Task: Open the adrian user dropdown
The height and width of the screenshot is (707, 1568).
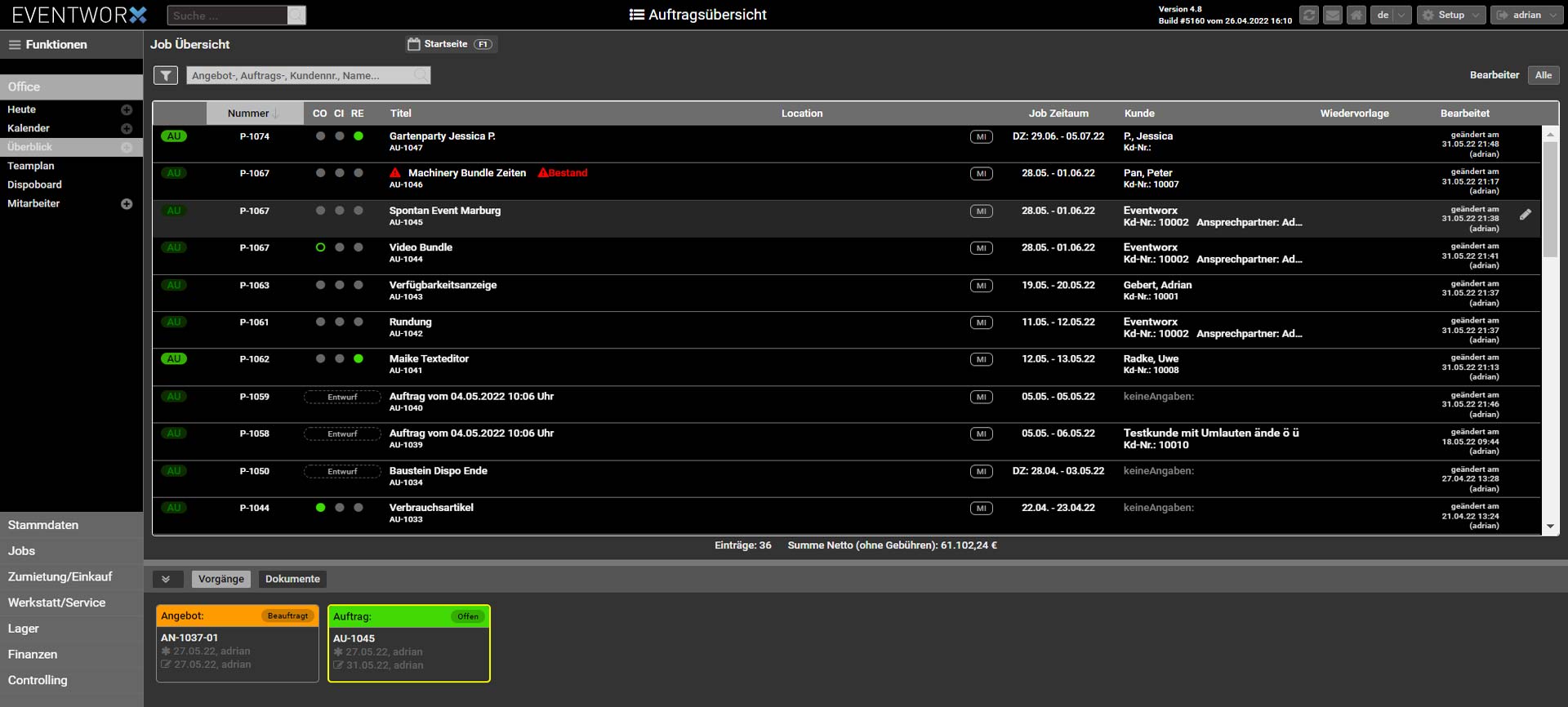Action: (x=1527, y=16)
